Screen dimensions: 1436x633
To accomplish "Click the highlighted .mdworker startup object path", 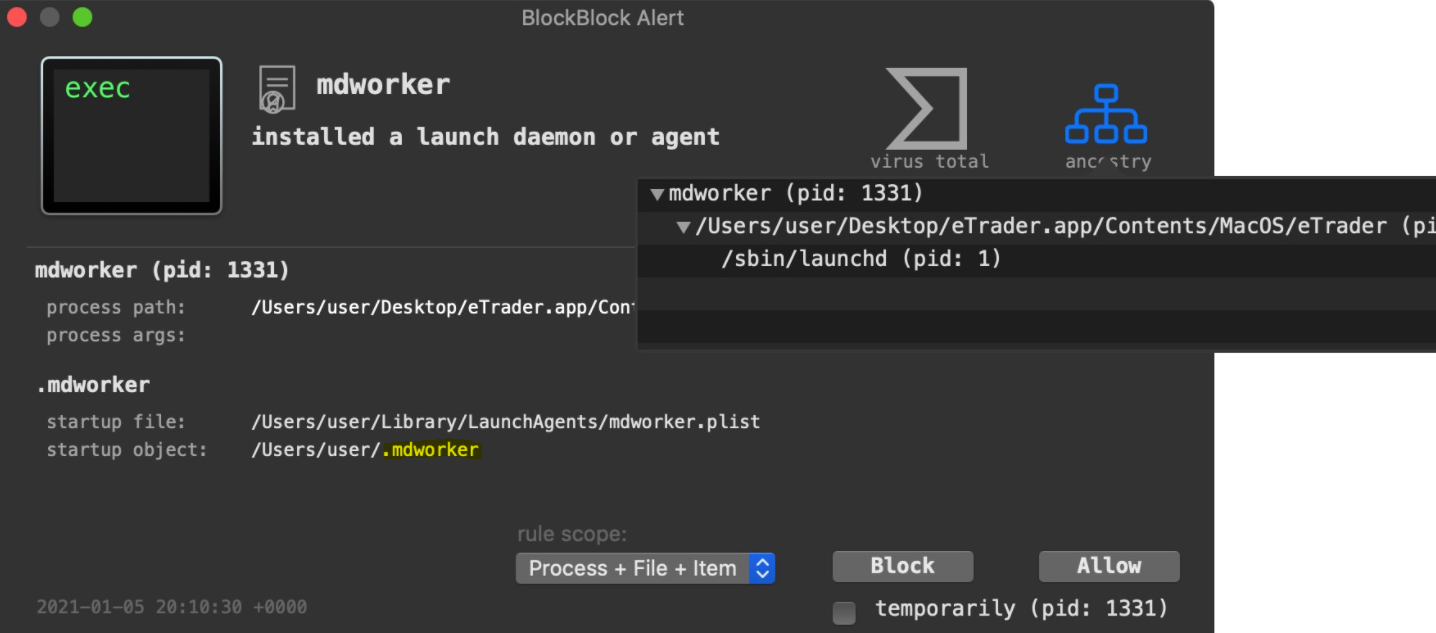I will point(430,450).
